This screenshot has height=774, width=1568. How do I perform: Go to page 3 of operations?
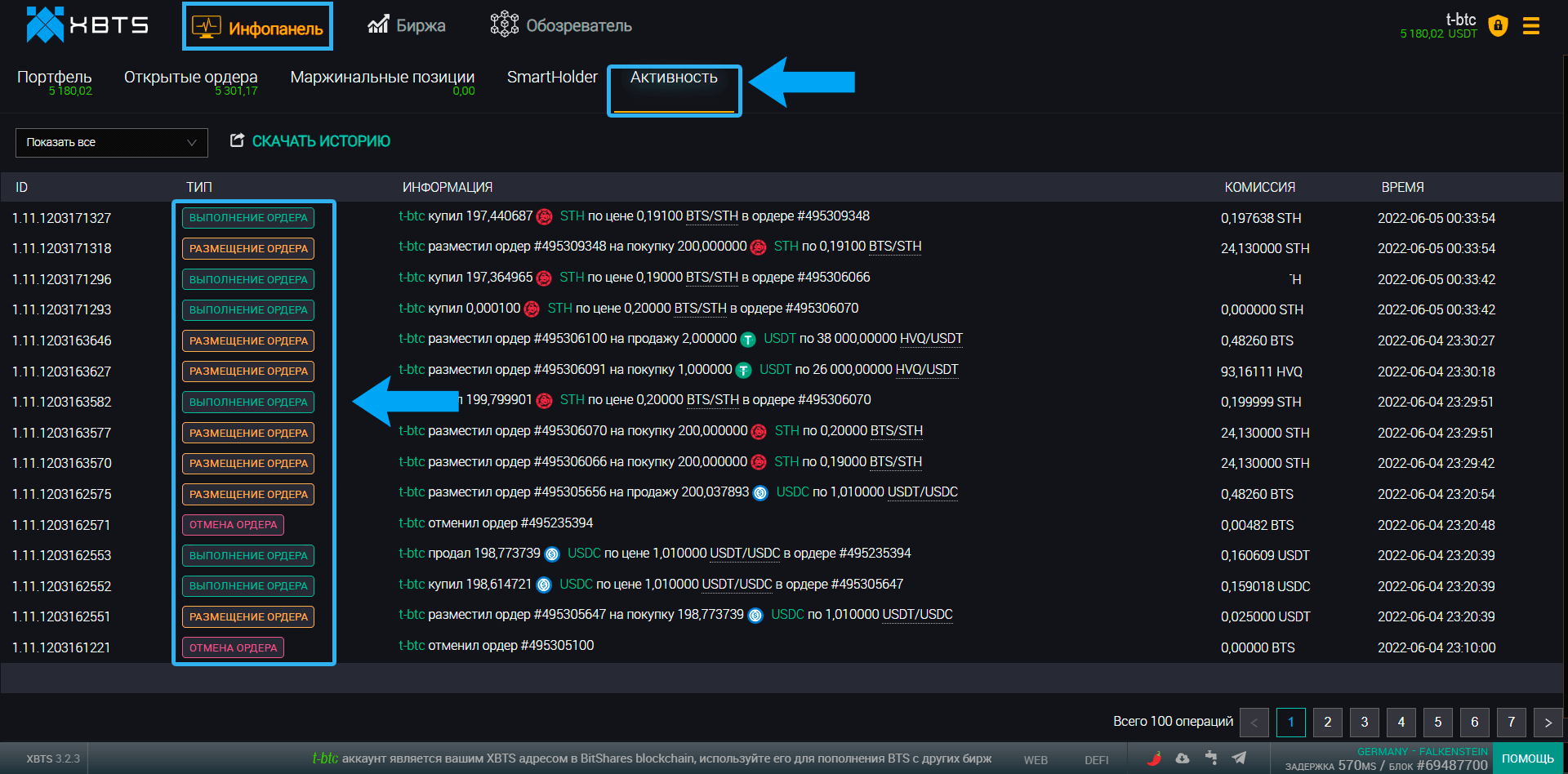pos(1364,723)
